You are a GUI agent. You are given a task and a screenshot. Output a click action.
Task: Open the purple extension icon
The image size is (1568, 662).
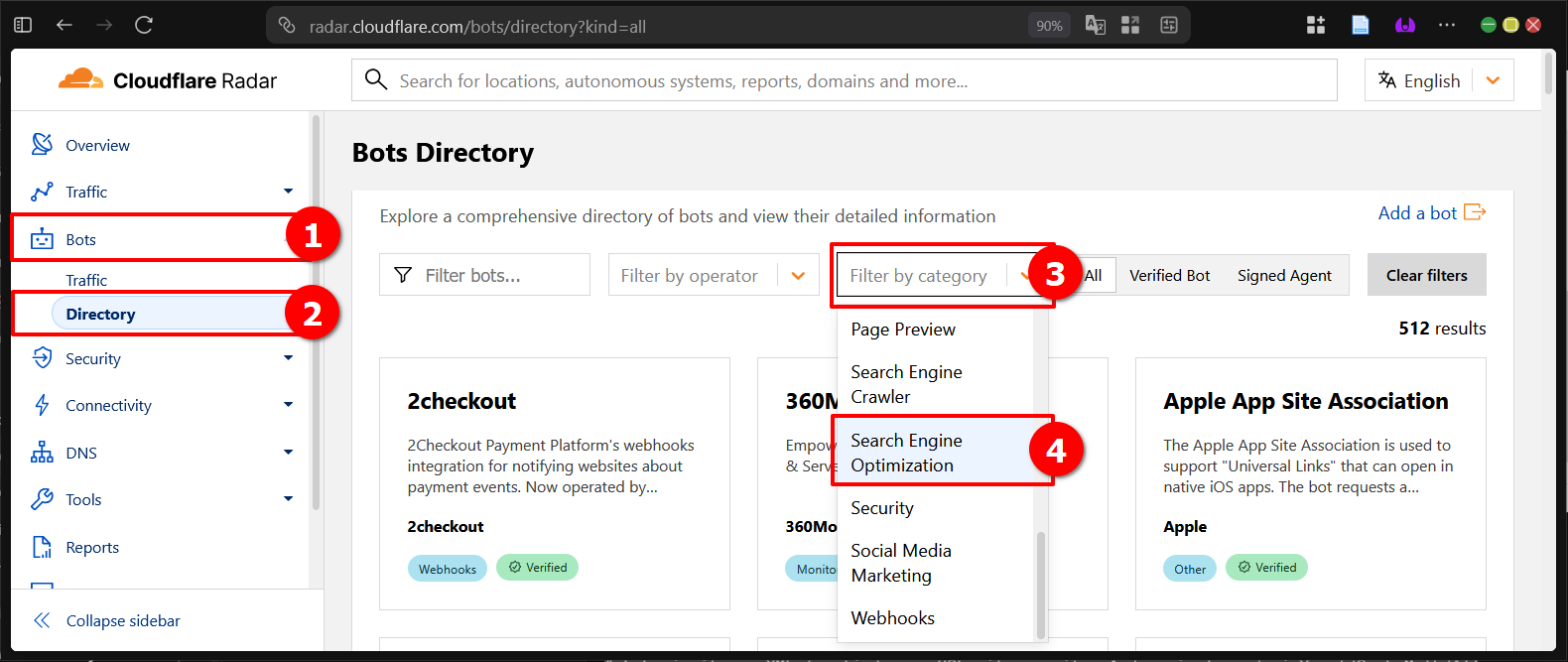tap(1405, 25)
